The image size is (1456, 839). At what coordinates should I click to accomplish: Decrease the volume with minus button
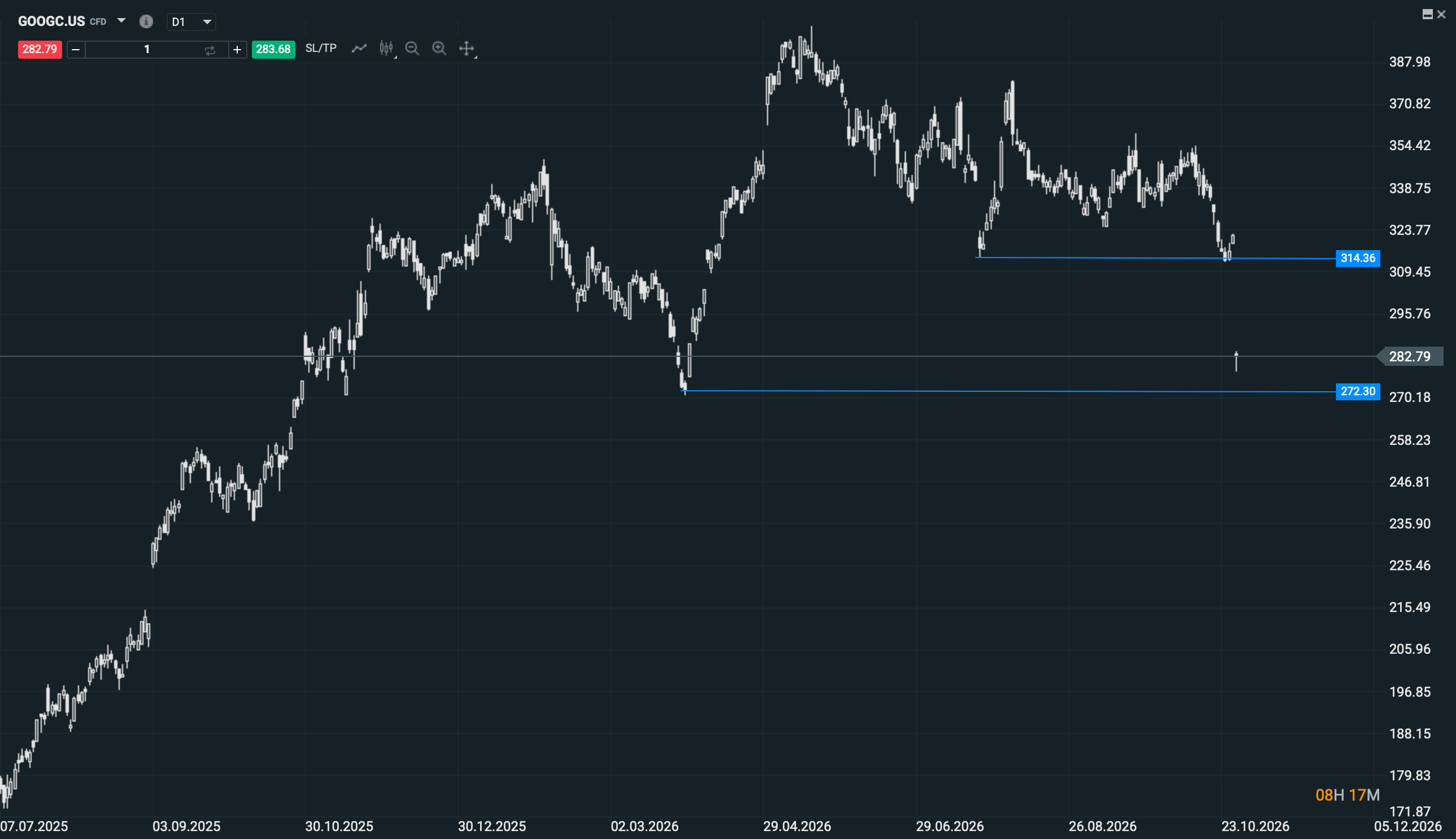tap(76, 50)
